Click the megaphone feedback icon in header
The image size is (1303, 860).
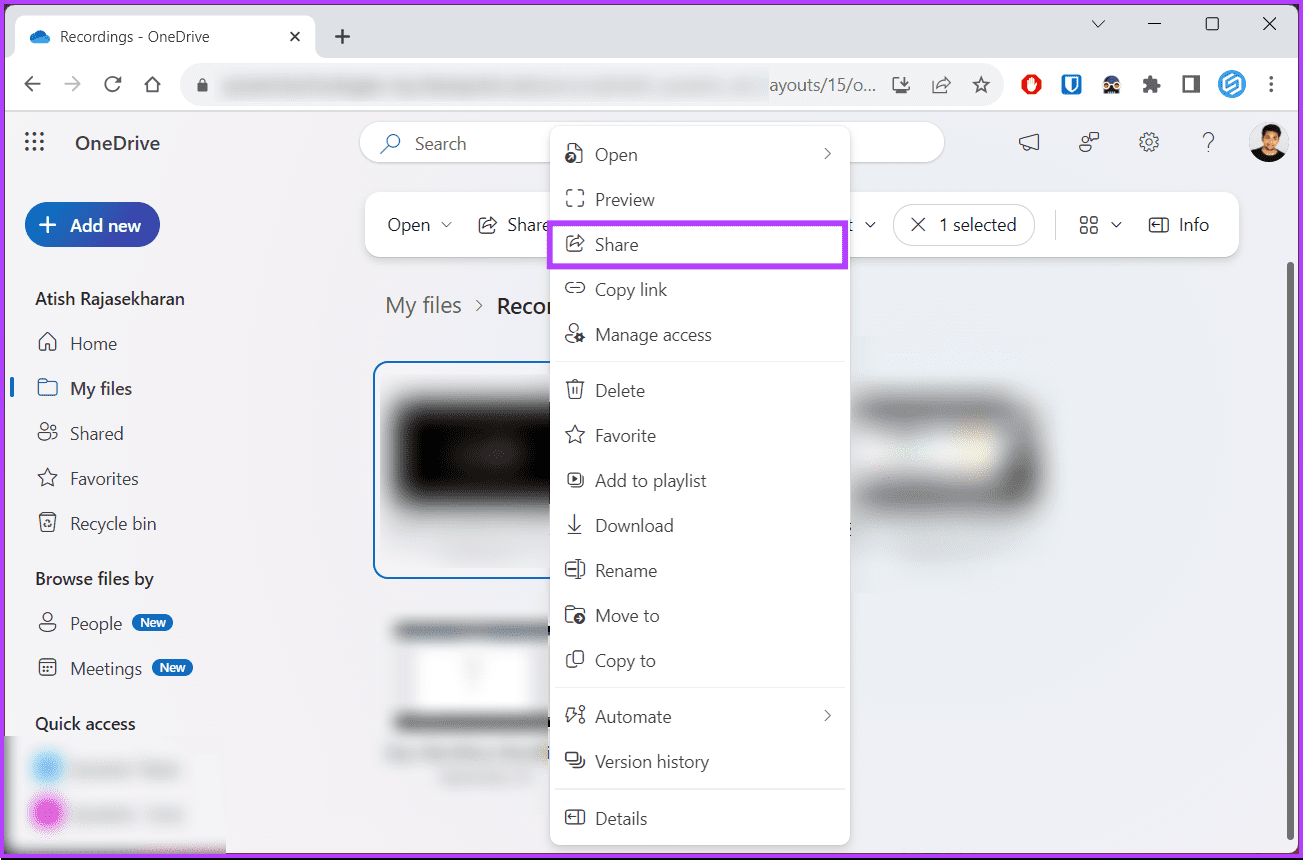1029,143
